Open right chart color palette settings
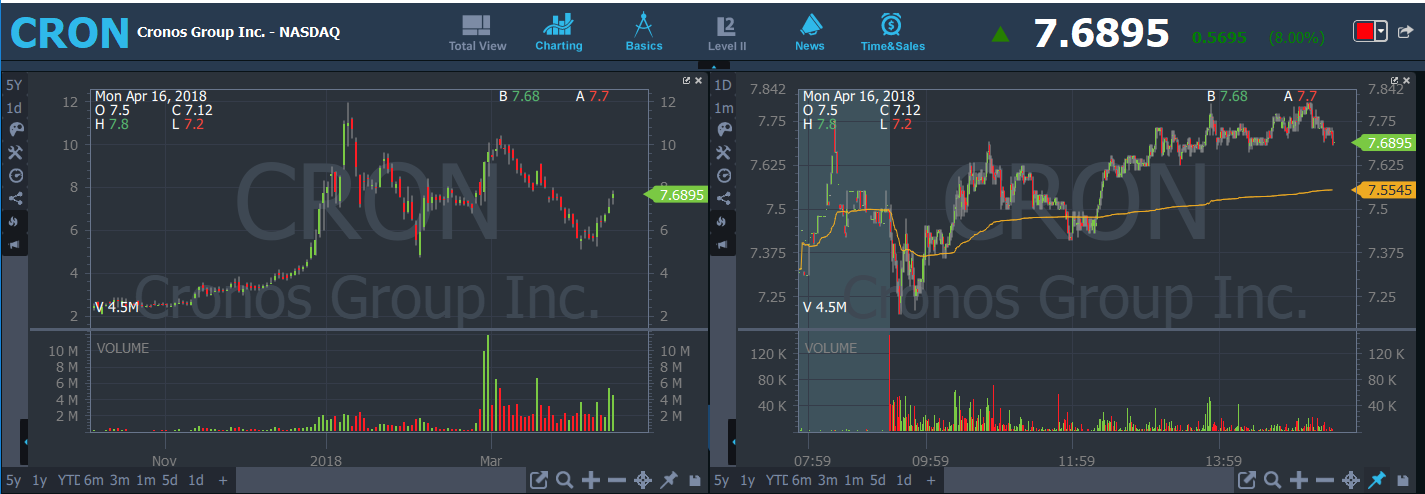The image size is (1425, 494). 723,129
